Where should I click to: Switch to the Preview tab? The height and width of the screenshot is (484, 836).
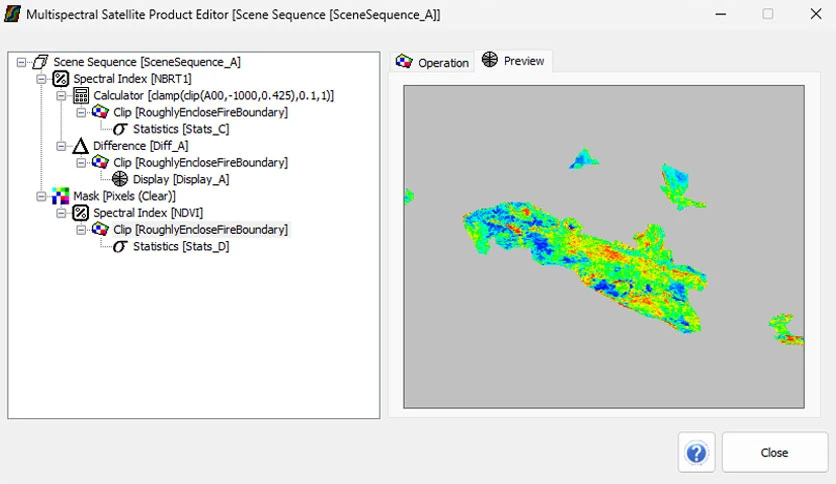pos(513,61)
